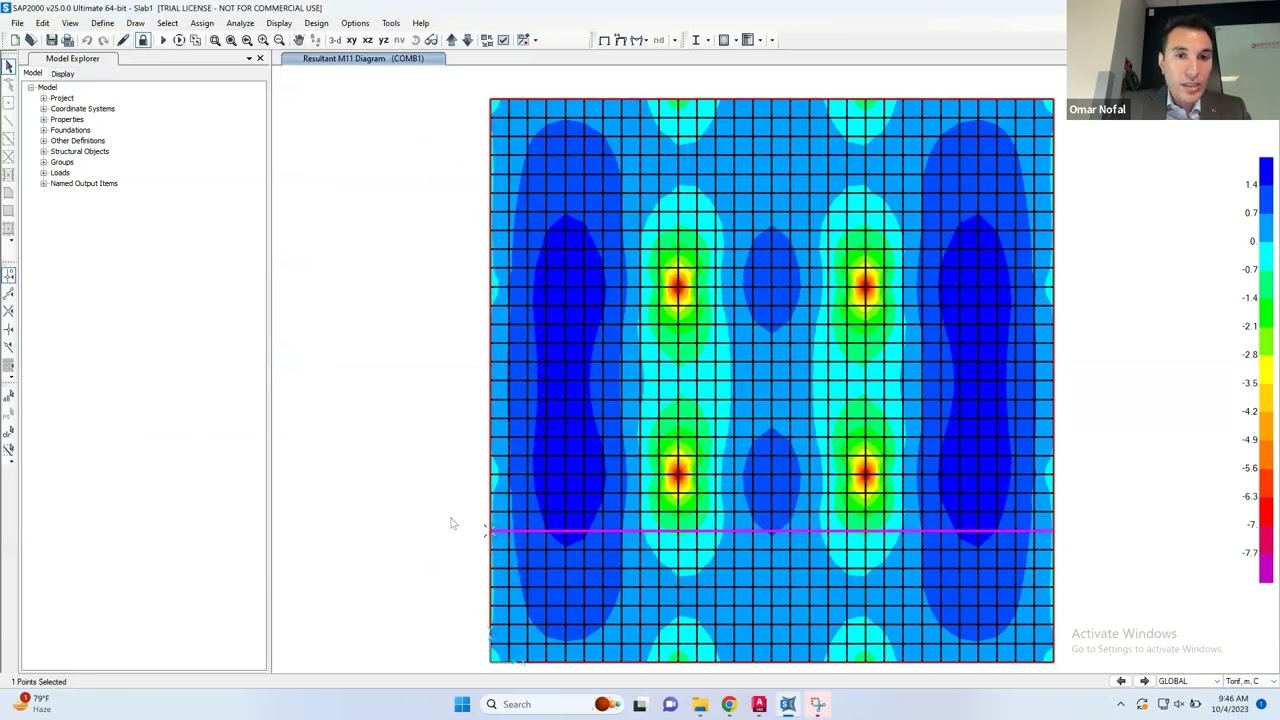Click the Undo arrow icon
The width and height of the screenshot is (1280, 720).
click(87, 40)
